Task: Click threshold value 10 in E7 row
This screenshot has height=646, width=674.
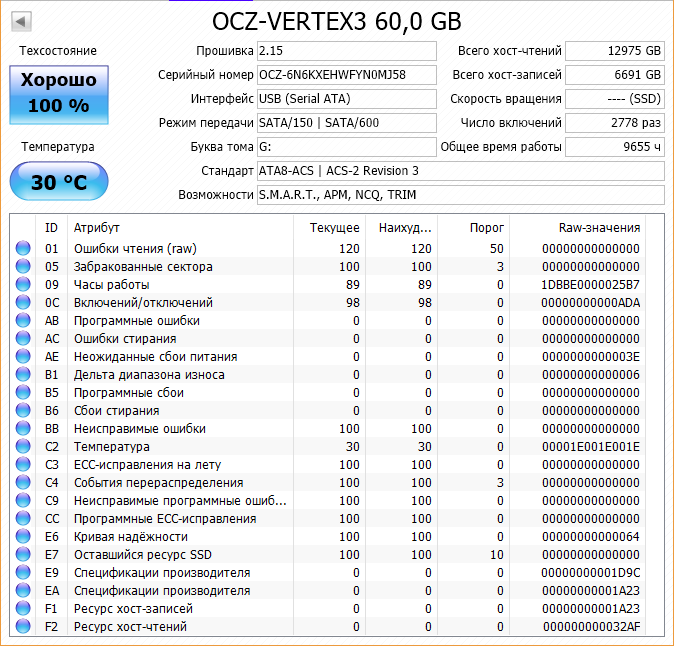Action: tap(496, 554)
